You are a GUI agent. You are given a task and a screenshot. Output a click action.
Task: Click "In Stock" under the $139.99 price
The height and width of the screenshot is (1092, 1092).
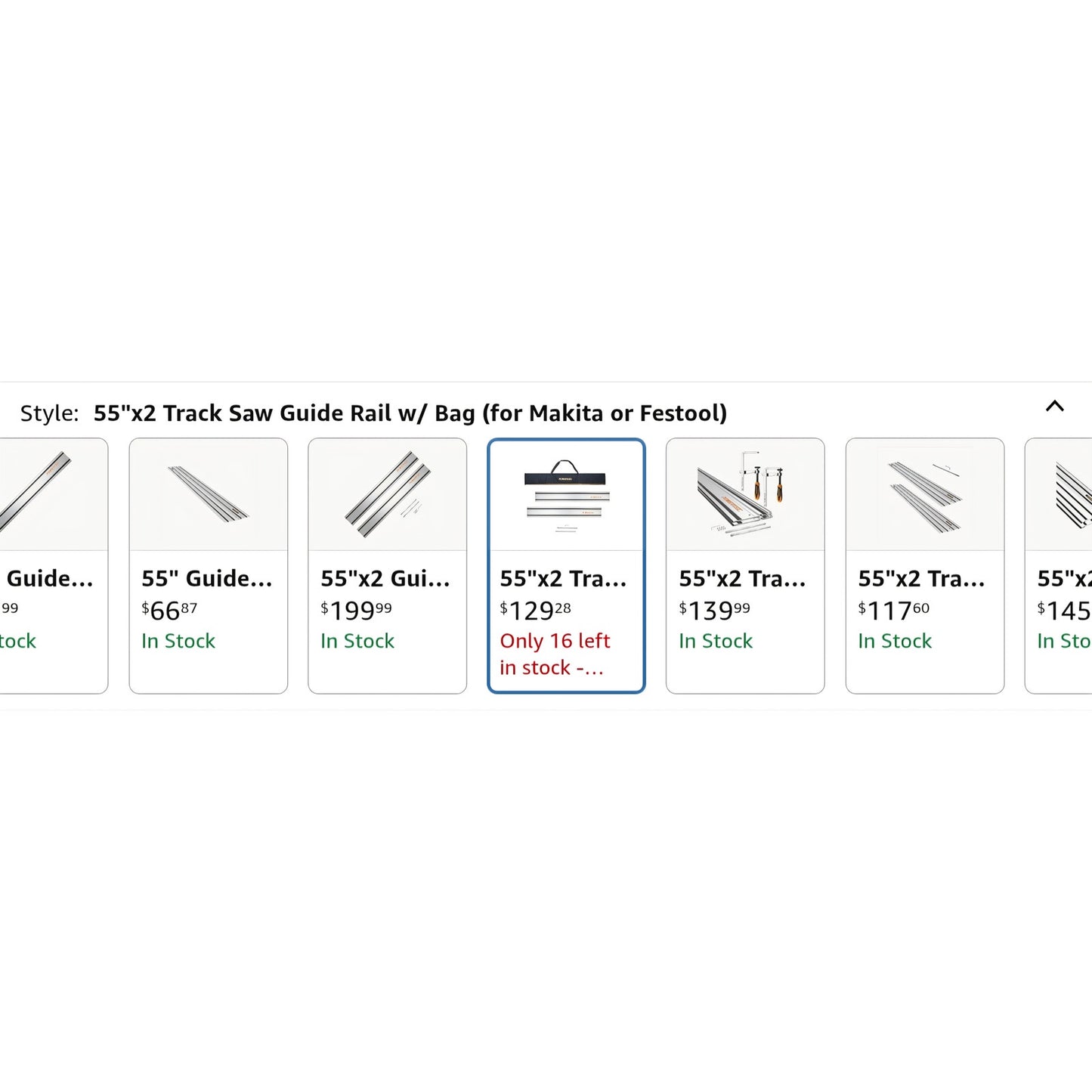click(715, 641)
